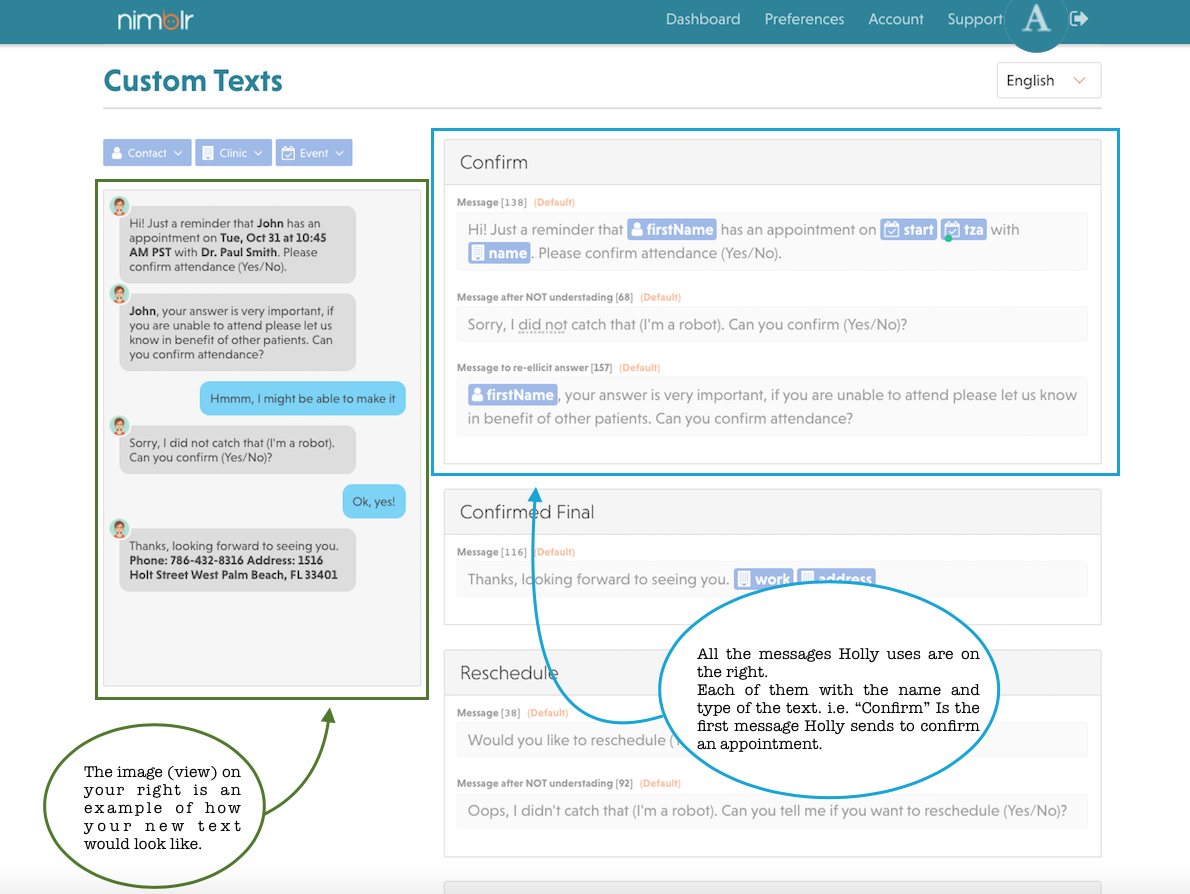
Task: Click Default label beside NOT understanding [92]
Action: [660, 784]
